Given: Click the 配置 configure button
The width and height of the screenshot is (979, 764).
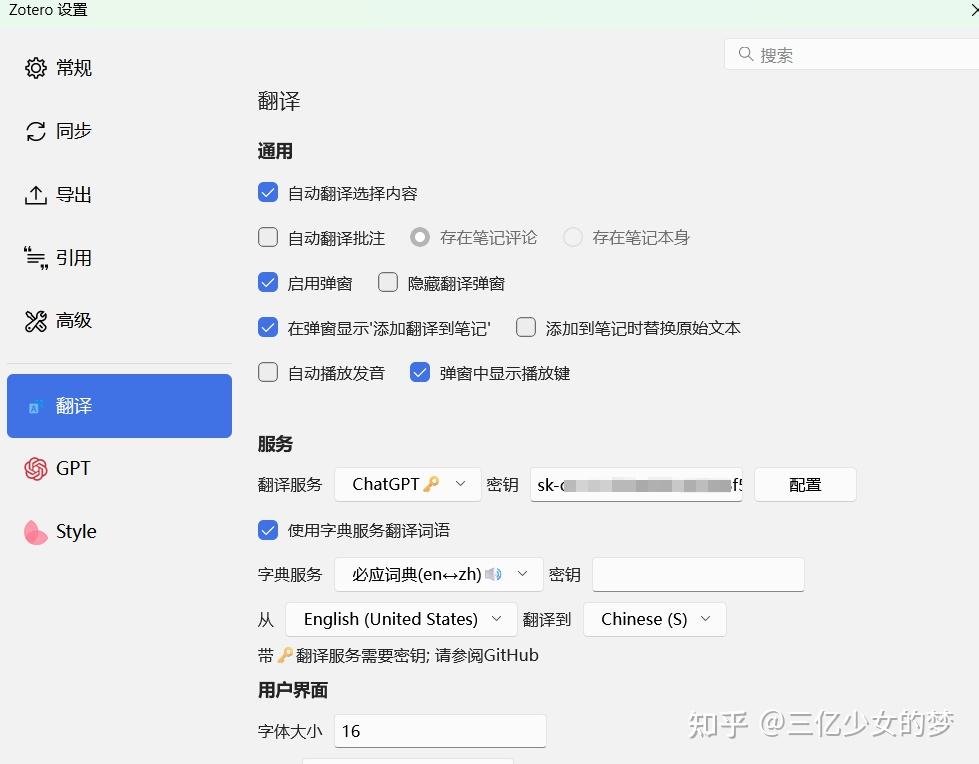Looking at the screenshot, I should [805, 484].
